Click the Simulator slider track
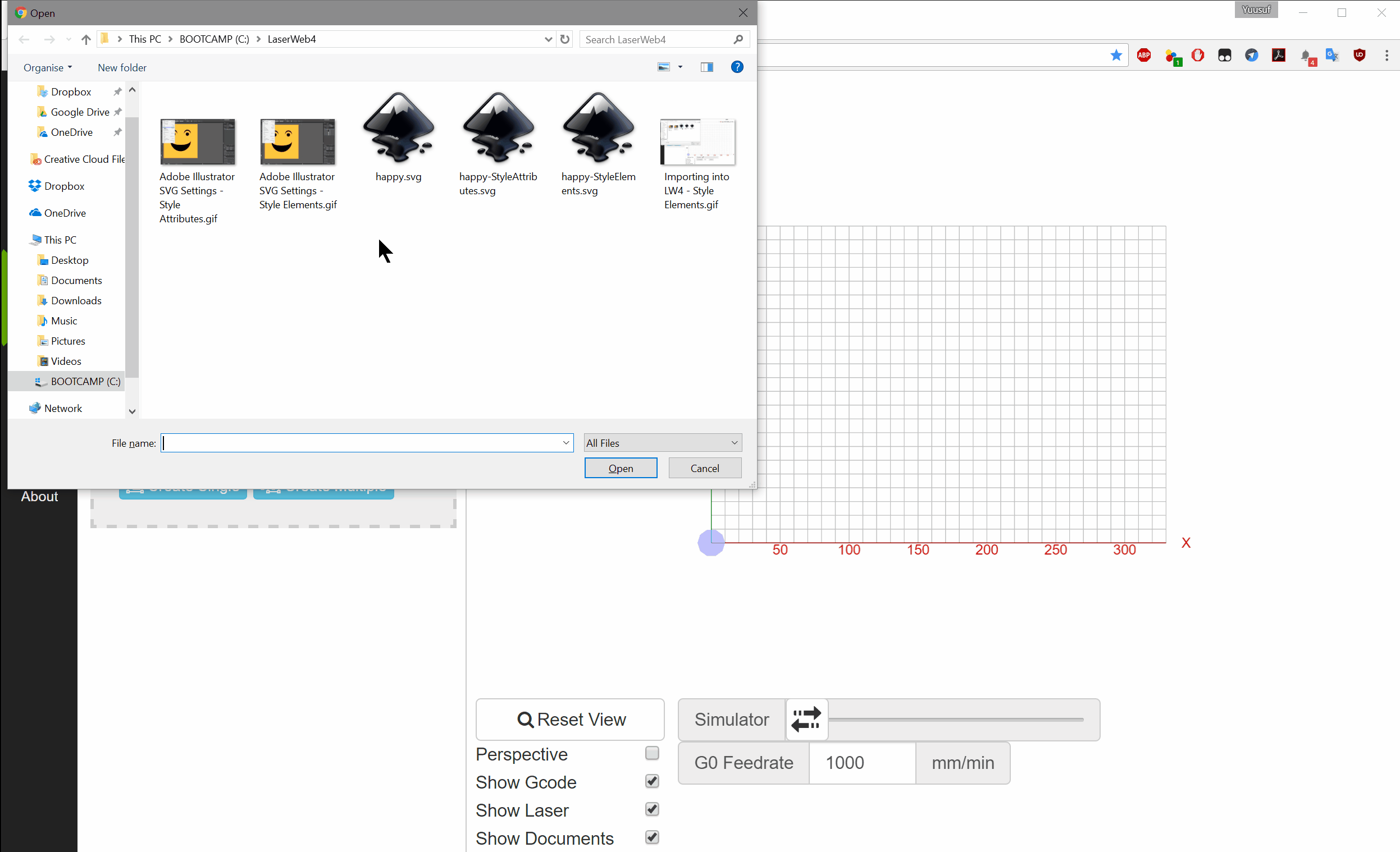Screen dimensions: 1400x852 tap(956, 720)
